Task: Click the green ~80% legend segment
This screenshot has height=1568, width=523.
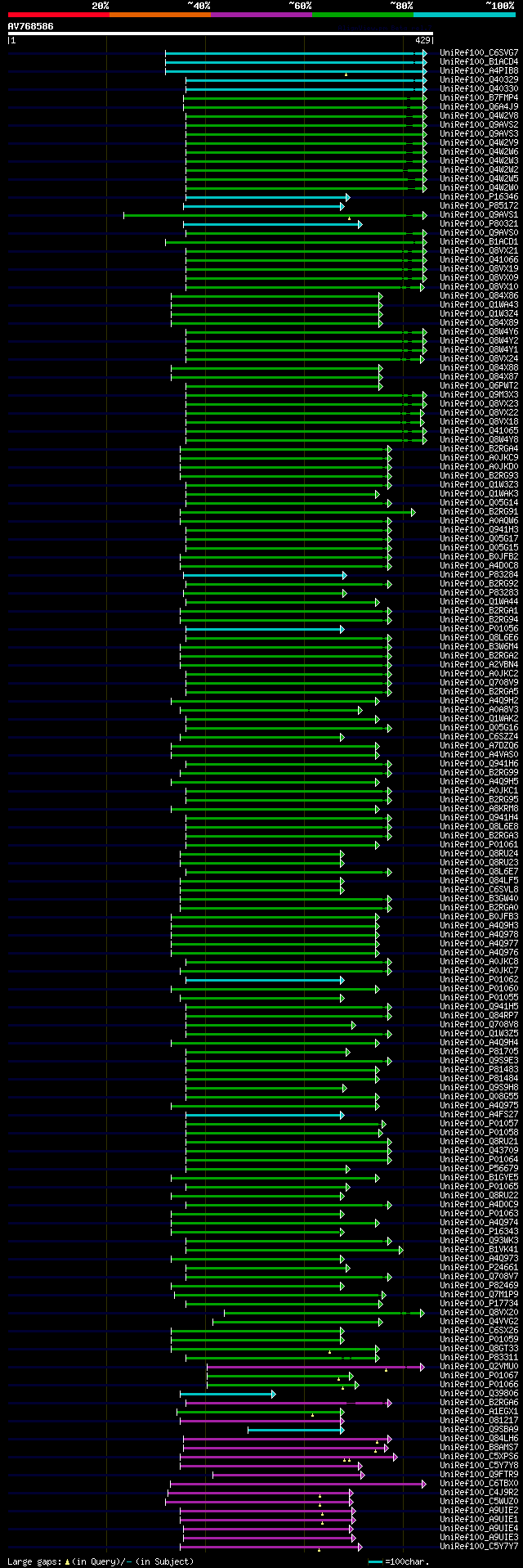Action: (x=363, y=15)
